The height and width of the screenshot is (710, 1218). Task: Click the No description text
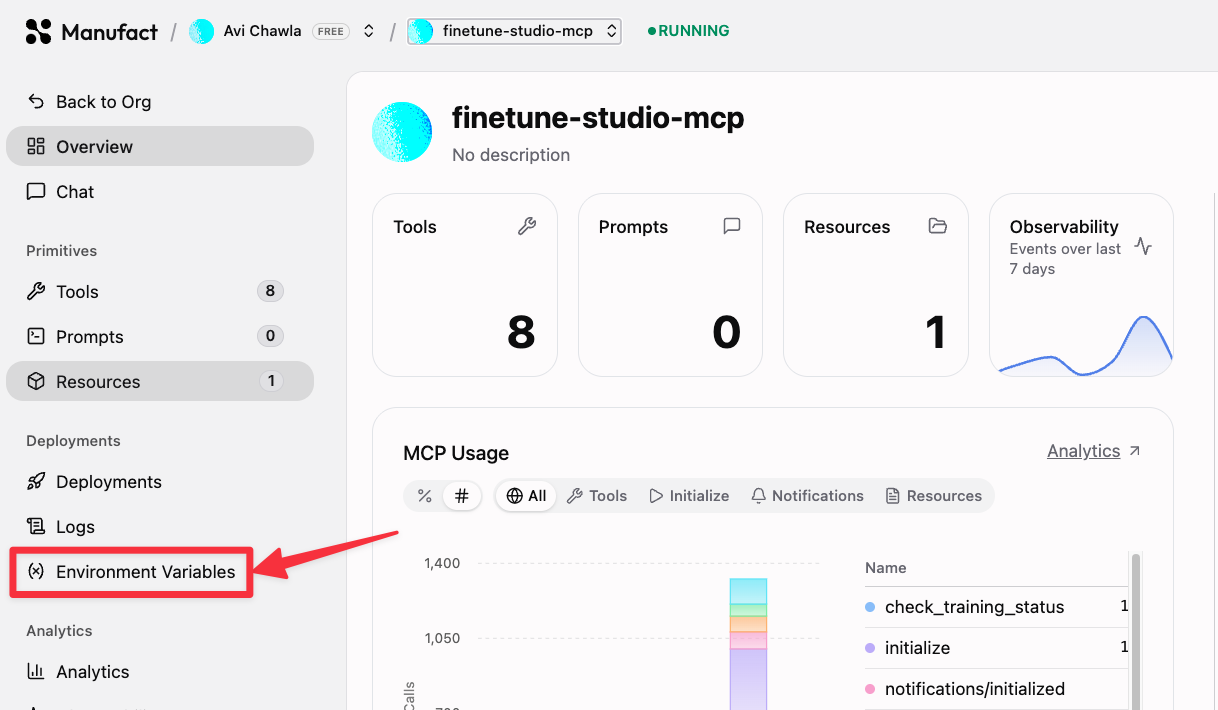[x=511, y=155]
